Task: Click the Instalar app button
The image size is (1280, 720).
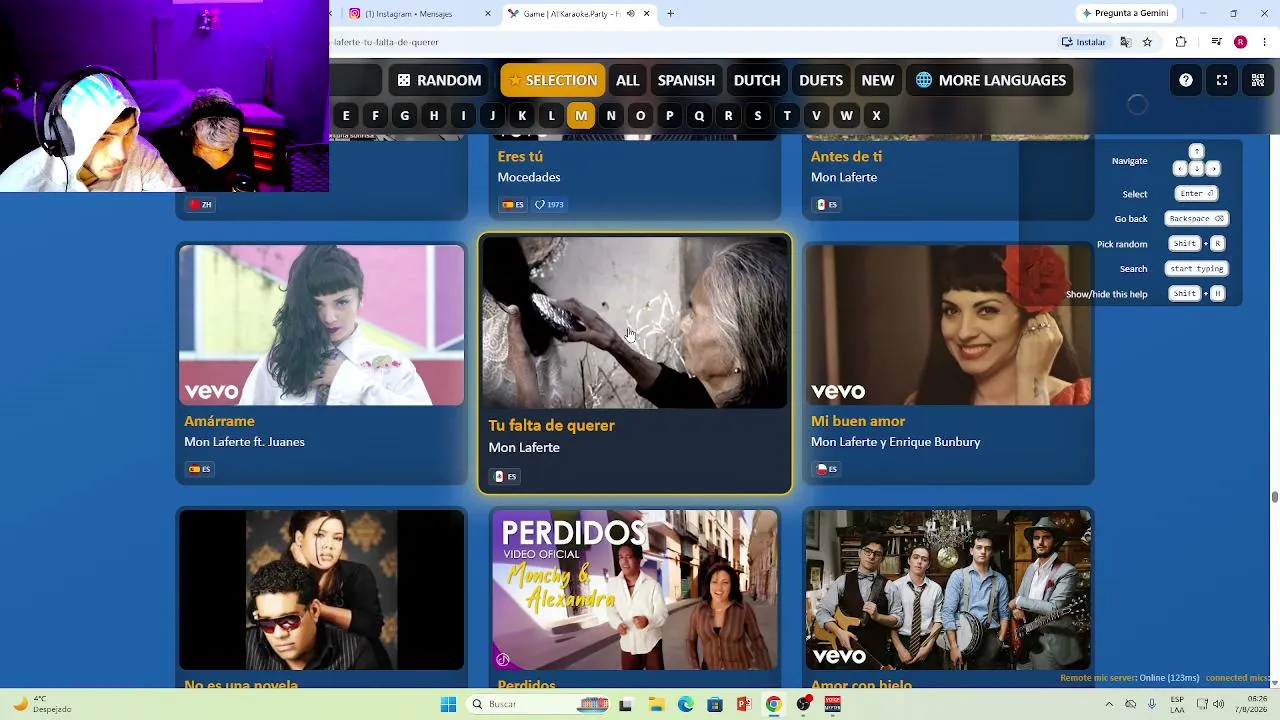Action: tap(1084, 42)
